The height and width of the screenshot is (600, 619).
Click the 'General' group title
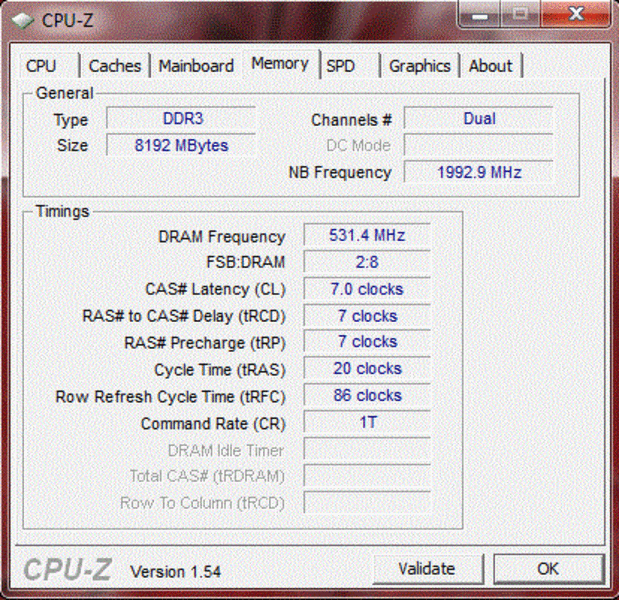click(x=64, y=93)
